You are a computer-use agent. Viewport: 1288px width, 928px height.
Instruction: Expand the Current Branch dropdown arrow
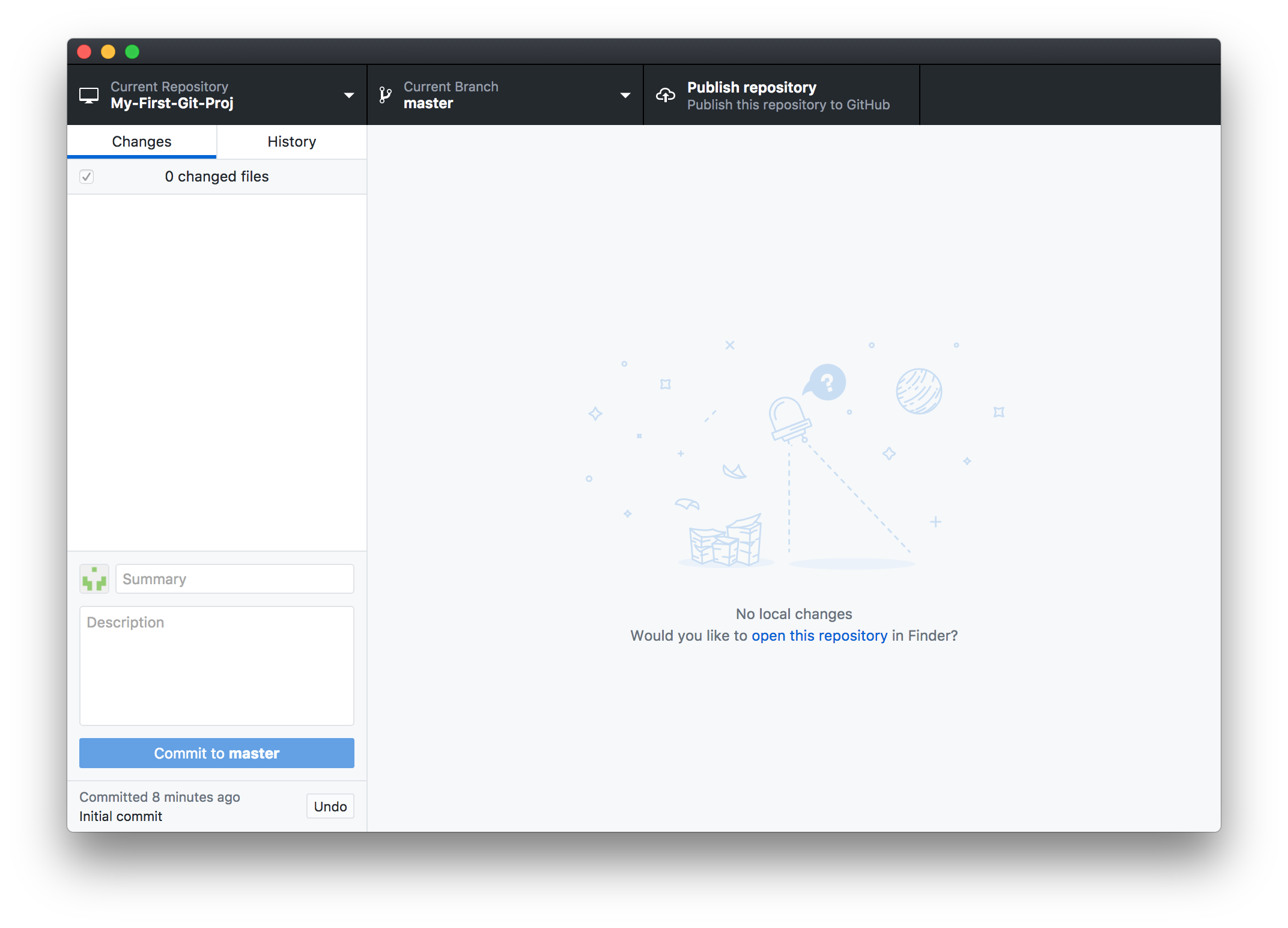click(x=625, y=96)
